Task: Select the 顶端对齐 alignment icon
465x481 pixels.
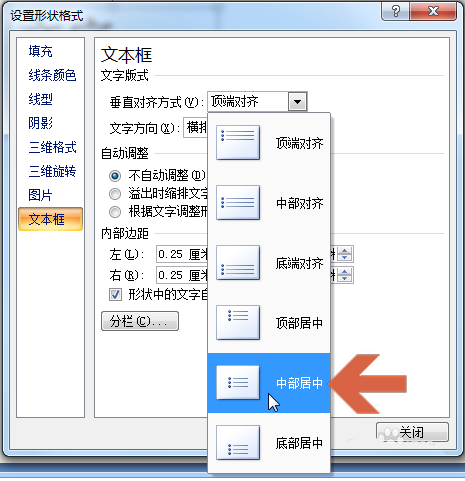Action: click(x=238, y=142)
